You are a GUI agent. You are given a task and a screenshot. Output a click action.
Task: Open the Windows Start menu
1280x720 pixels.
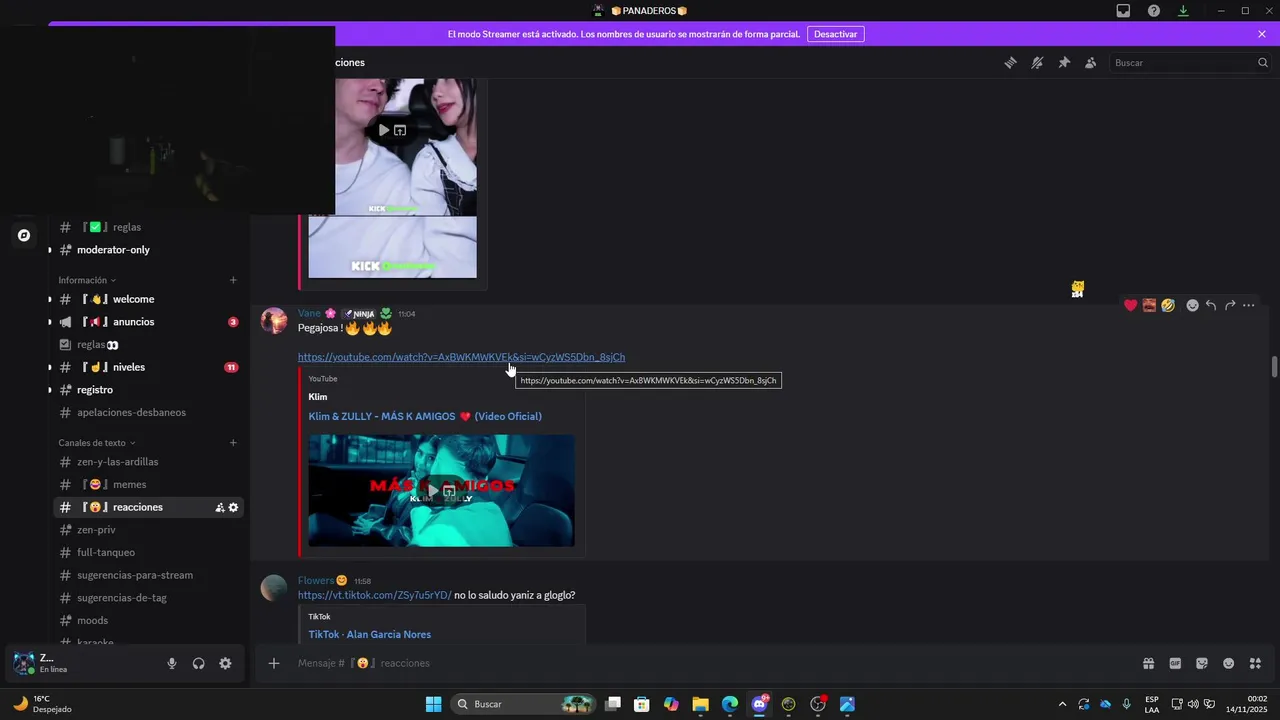(x=433, y=704)
